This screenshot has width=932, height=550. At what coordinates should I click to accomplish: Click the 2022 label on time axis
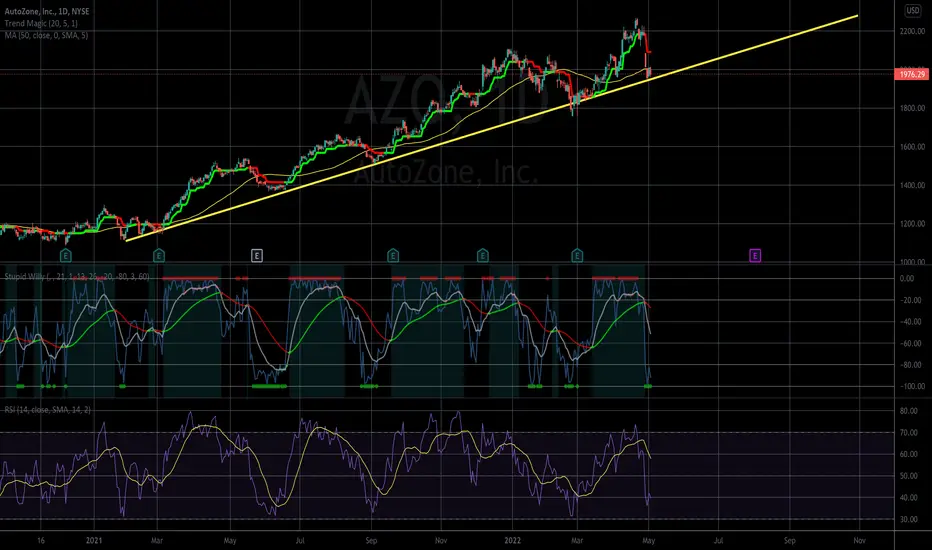coord(512,540)
